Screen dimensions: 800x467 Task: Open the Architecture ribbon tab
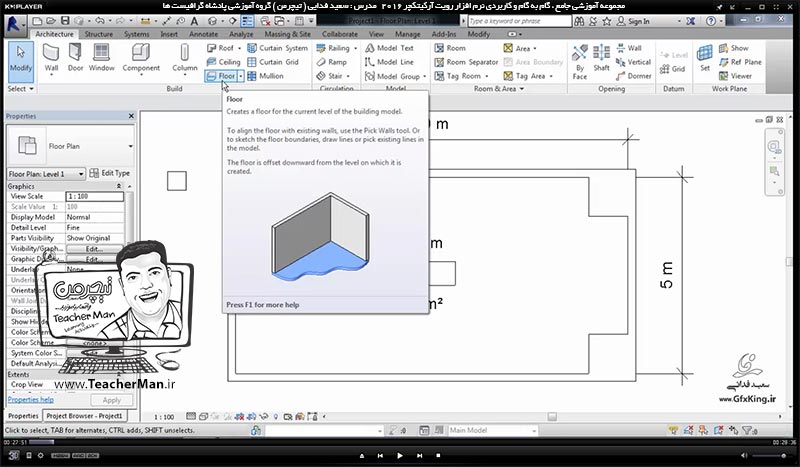click(x=54, y=34)
